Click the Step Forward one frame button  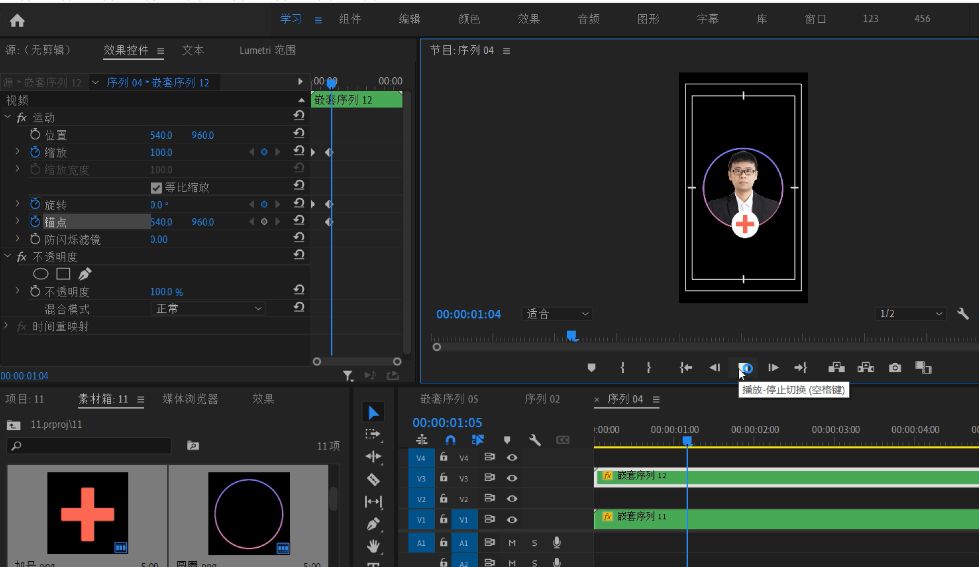tap(773, 368)
